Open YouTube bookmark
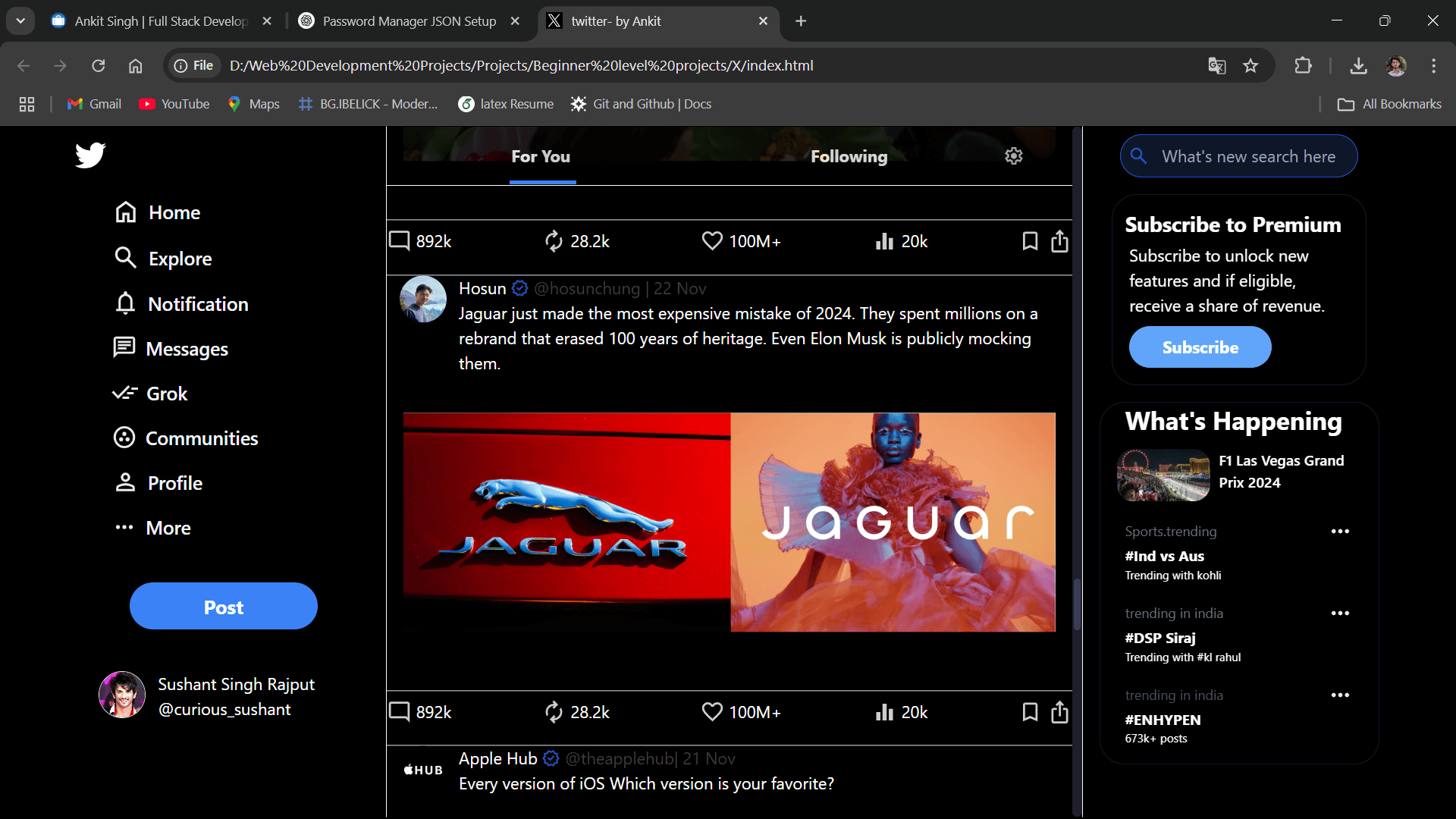The image size is (1456, 819). [174, 104]
